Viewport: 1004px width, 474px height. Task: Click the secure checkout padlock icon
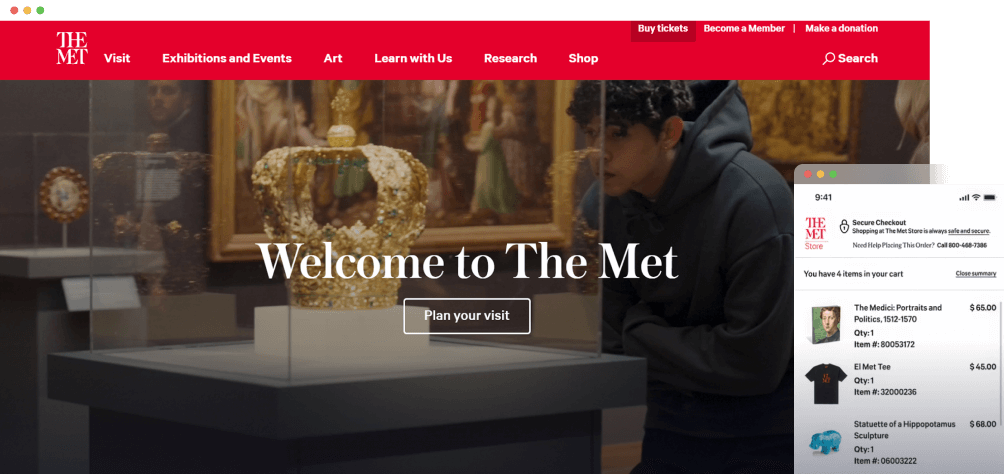coord(844,226)
